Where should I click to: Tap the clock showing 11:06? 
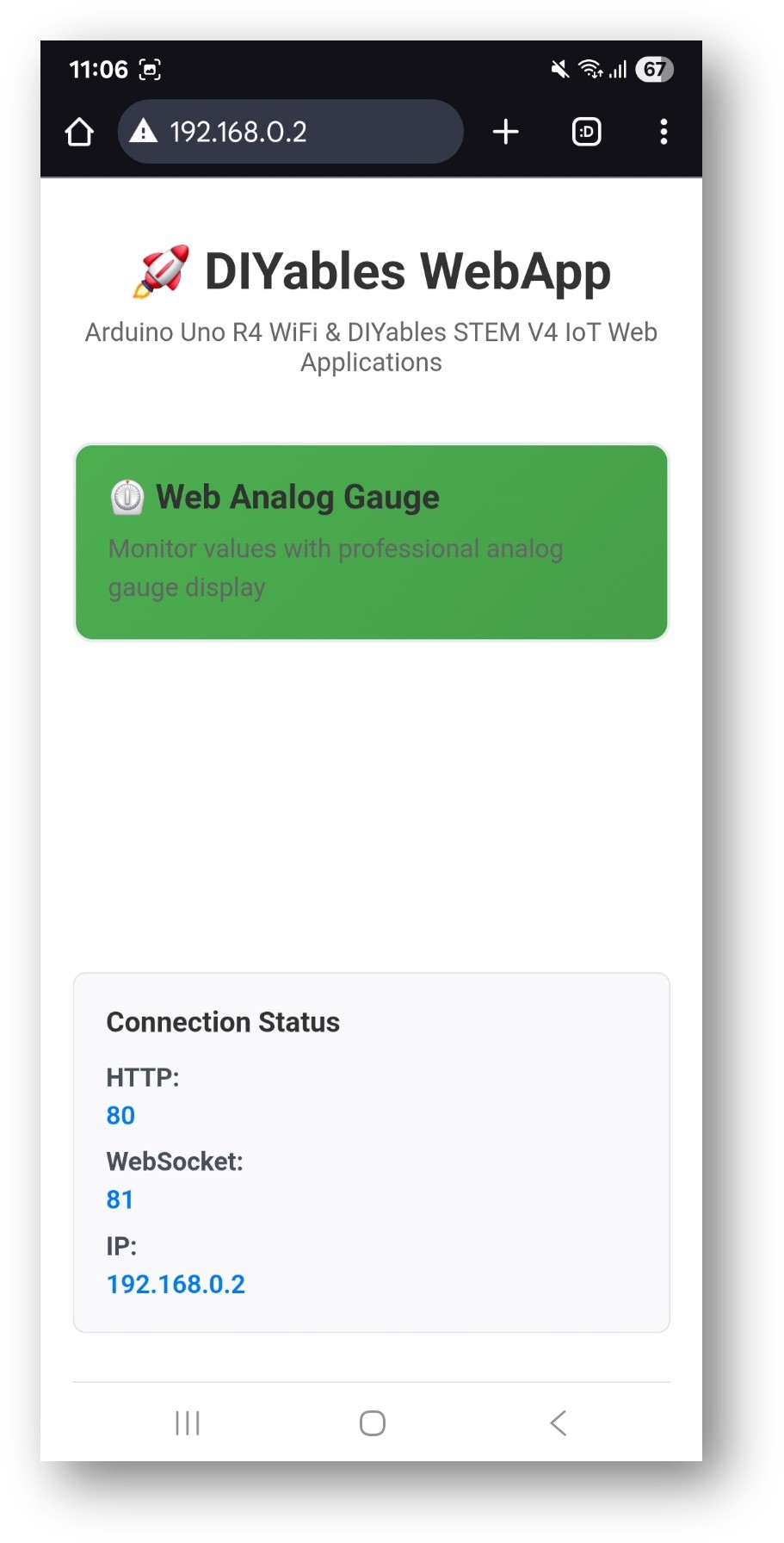pyautogui.click(x=101, y=70)
